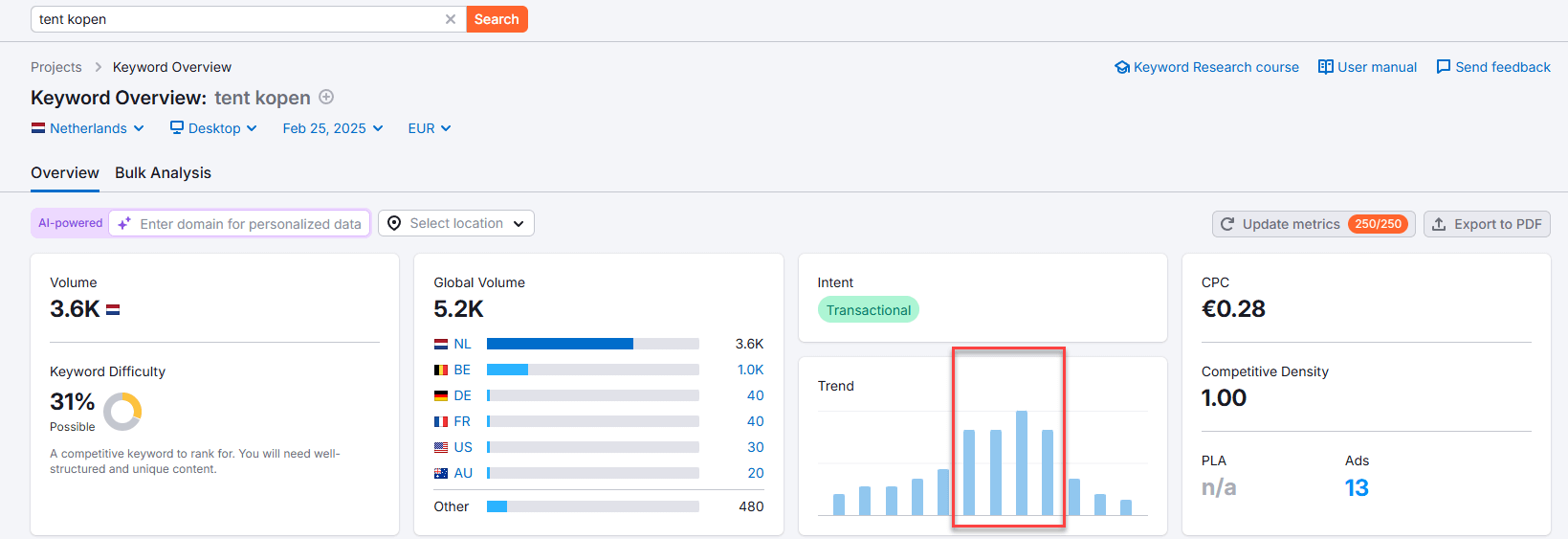Click the orange Search button
1568x539 pixels.
(497, 19)
